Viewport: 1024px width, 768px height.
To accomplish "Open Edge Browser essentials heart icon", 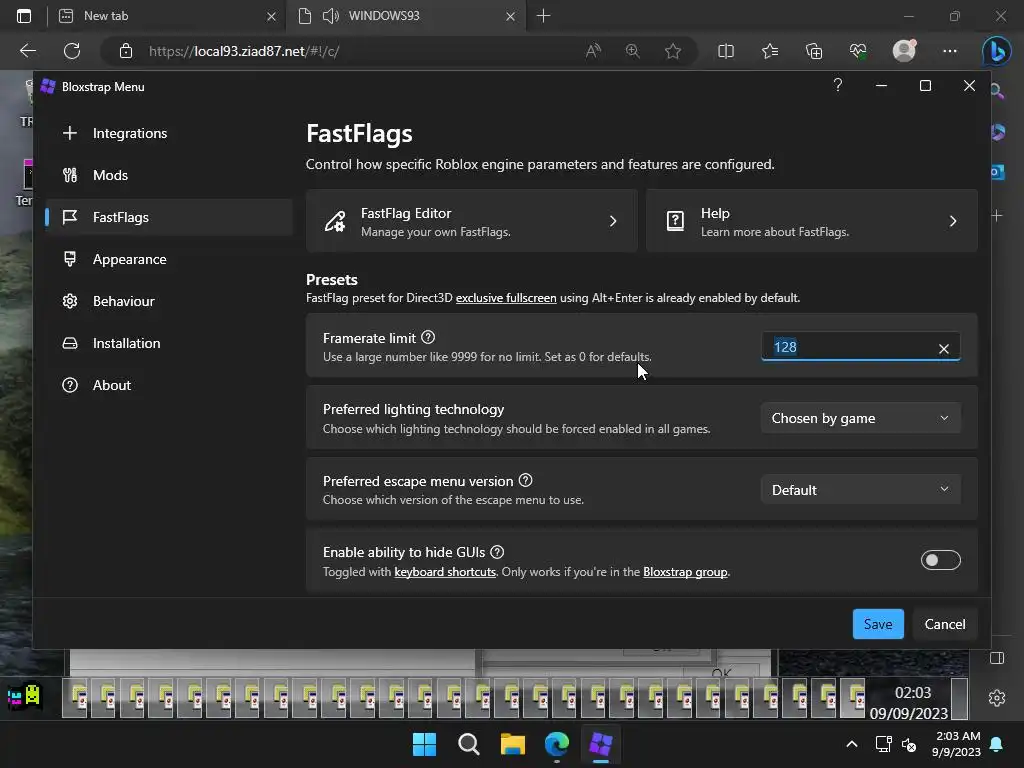I will coord(858,51).
